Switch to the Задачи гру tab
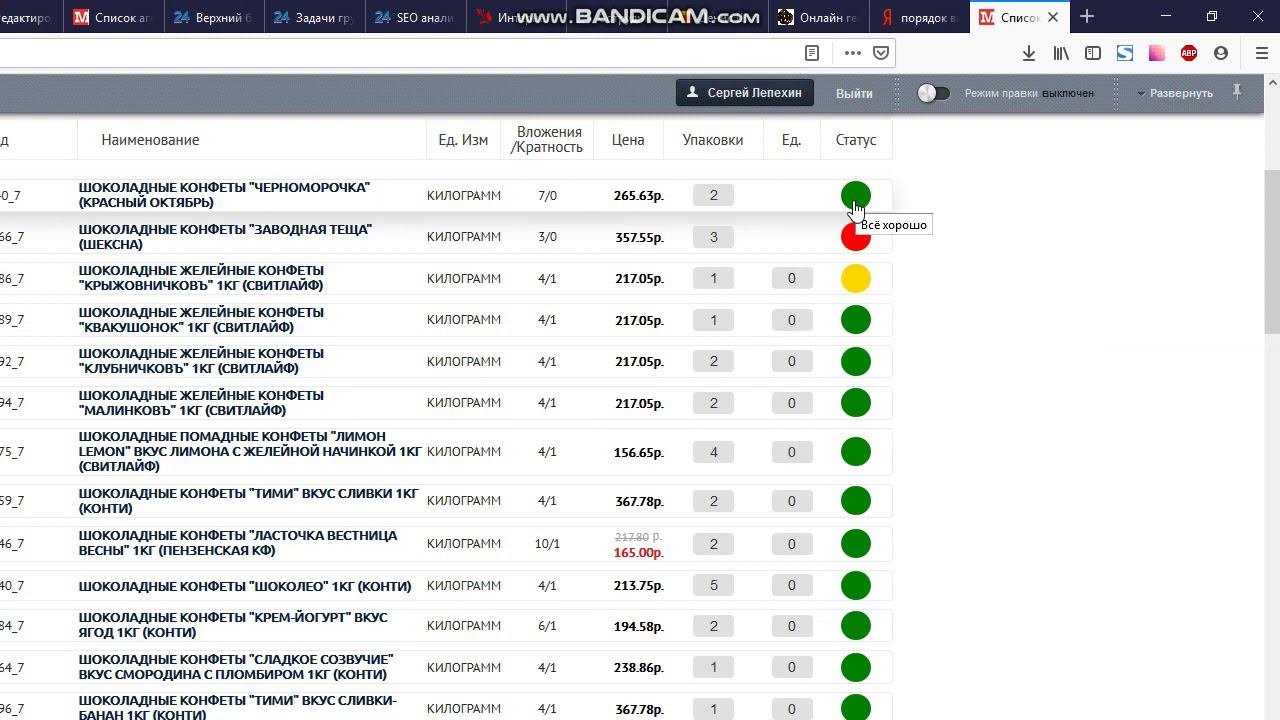 click(x=312, y=17)
